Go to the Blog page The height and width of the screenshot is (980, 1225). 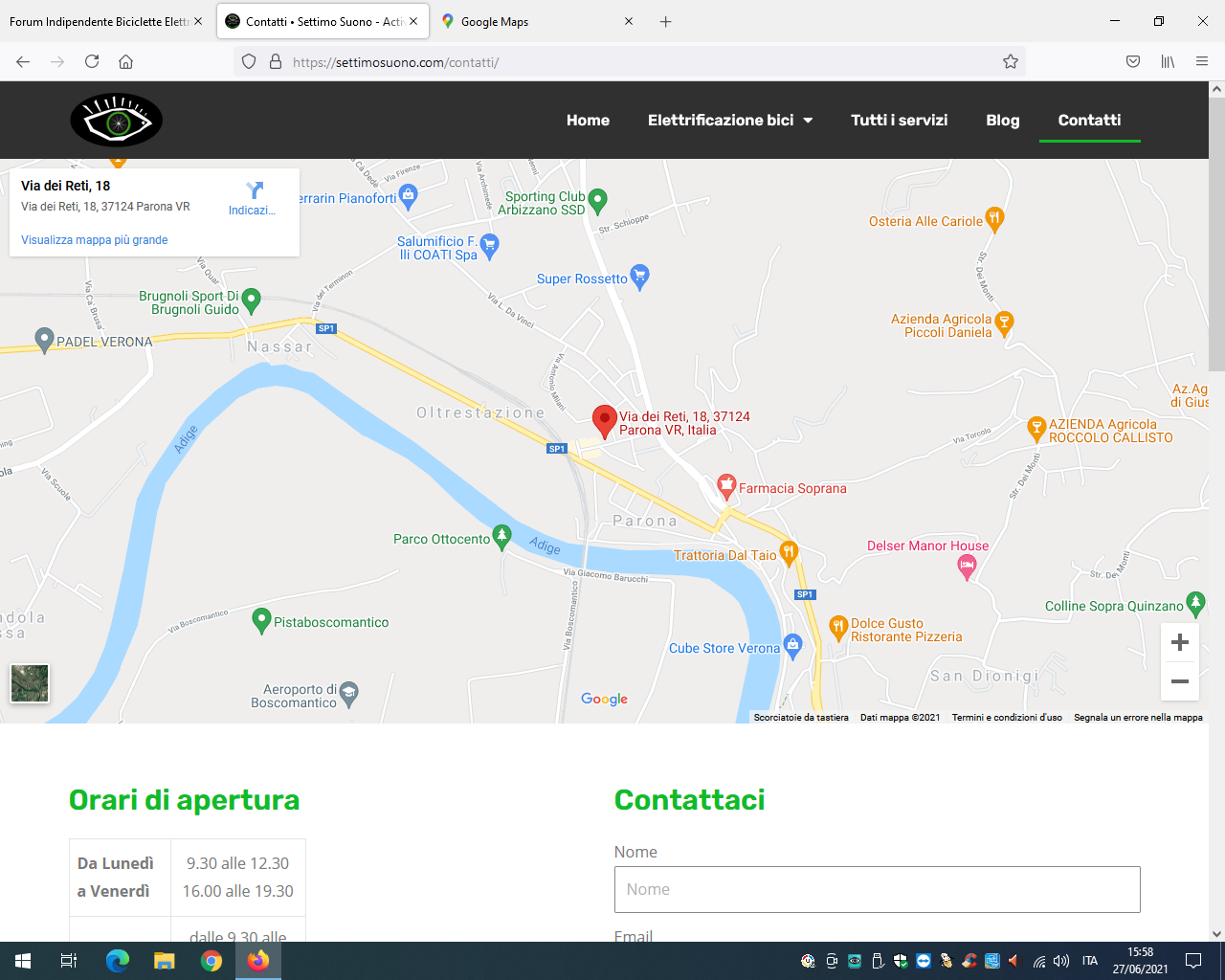tap(1003, 121)
